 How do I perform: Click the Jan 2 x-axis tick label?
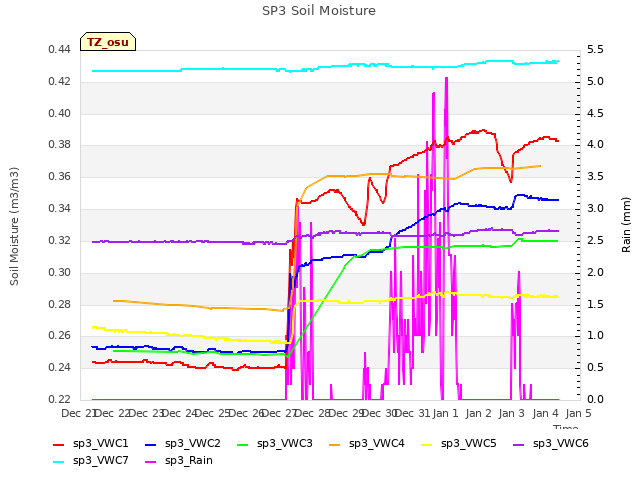tap(478, 413)
